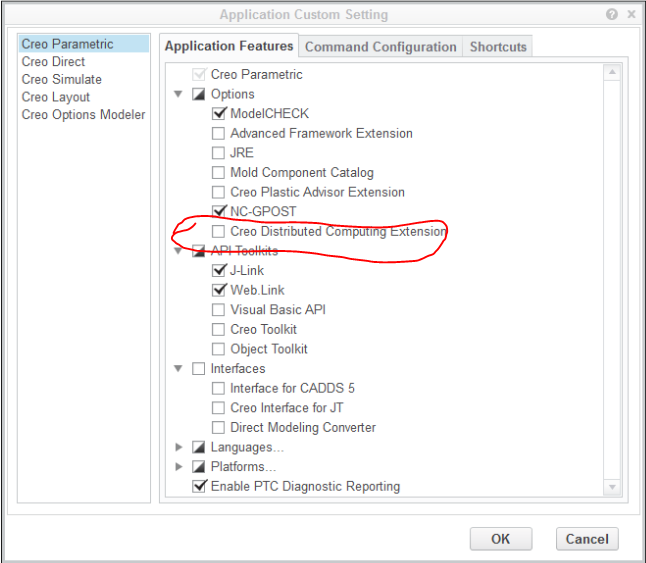Close the Application Custom Setting dialog
Image resolution: width=646 pixels, height=563 pixels.
click(631, 14)
